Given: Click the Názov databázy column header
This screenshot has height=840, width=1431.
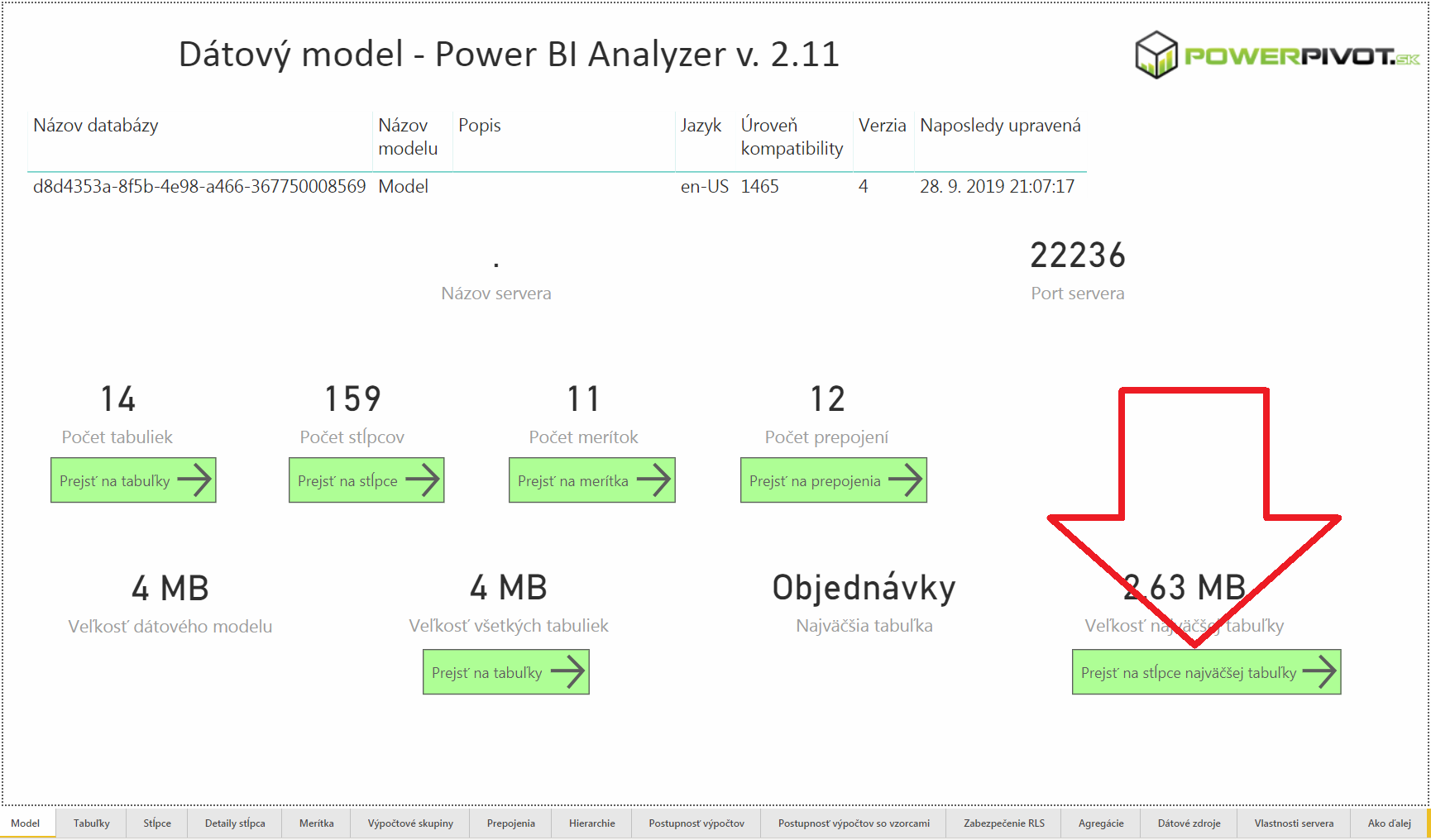Looking at the screenshot, I should tap(96, 126).
